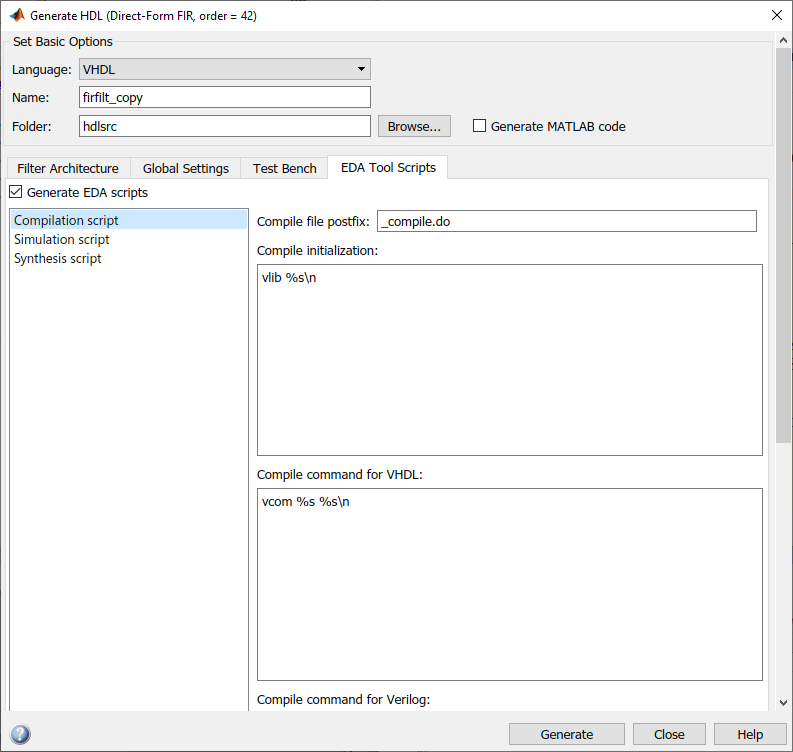
Task: Click the Compile file postfix field
Action: click(x=566, y=222)
